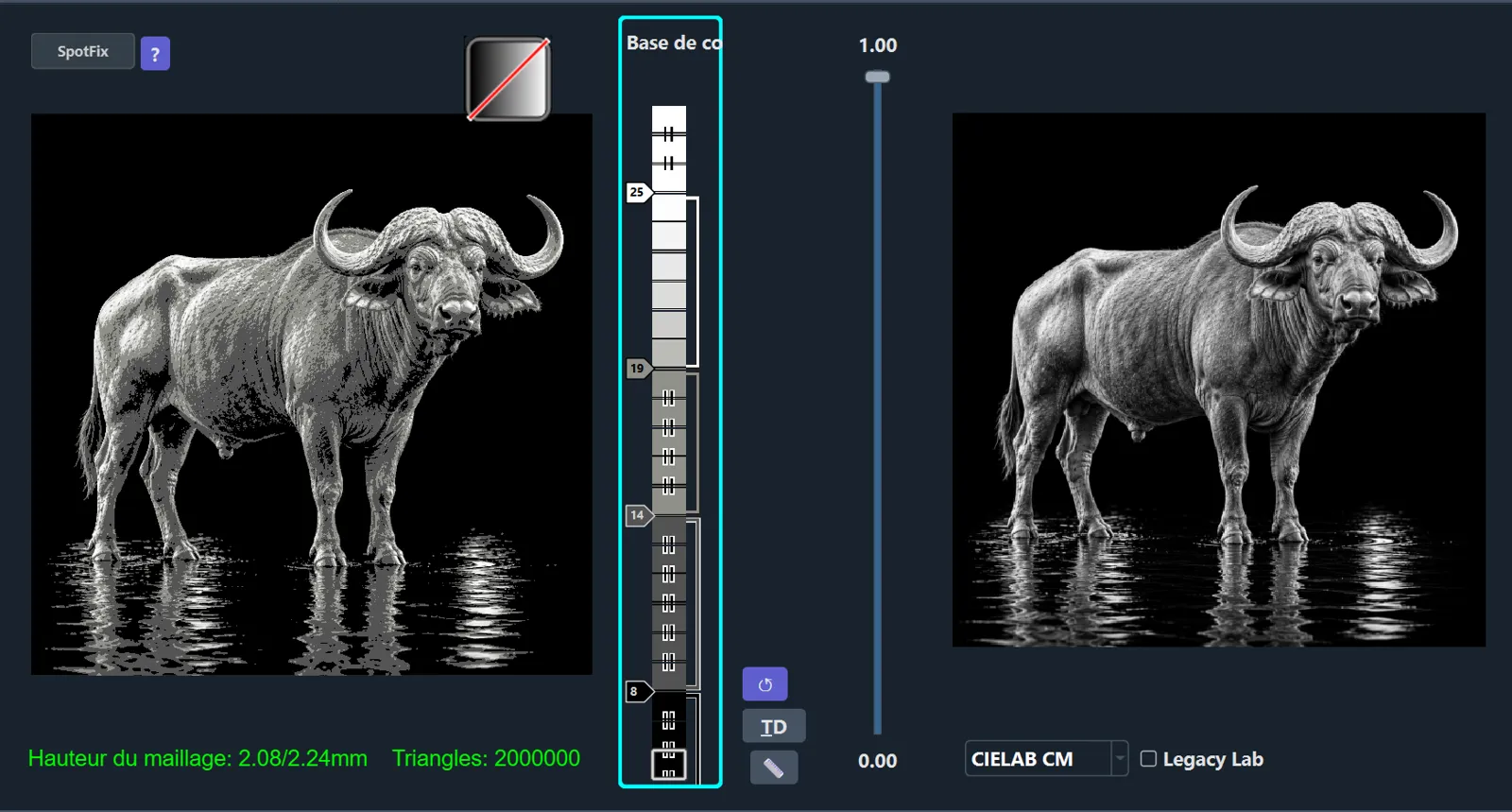Click the right grayscale buffalo source image
The image size is (1512, 812).
pos(1219,380)
